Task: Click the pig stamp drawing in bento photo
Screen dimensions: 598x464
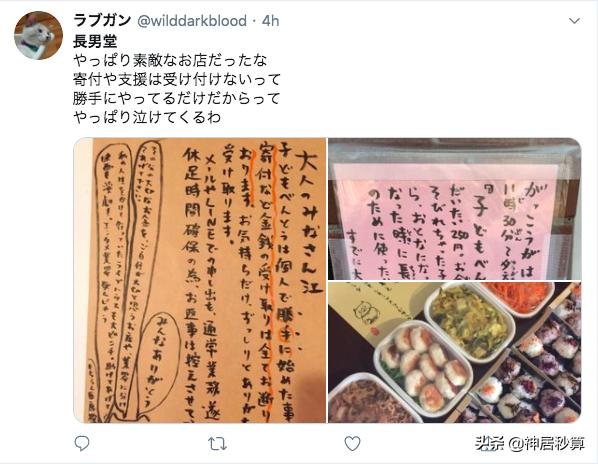Action: coord(364,312)
